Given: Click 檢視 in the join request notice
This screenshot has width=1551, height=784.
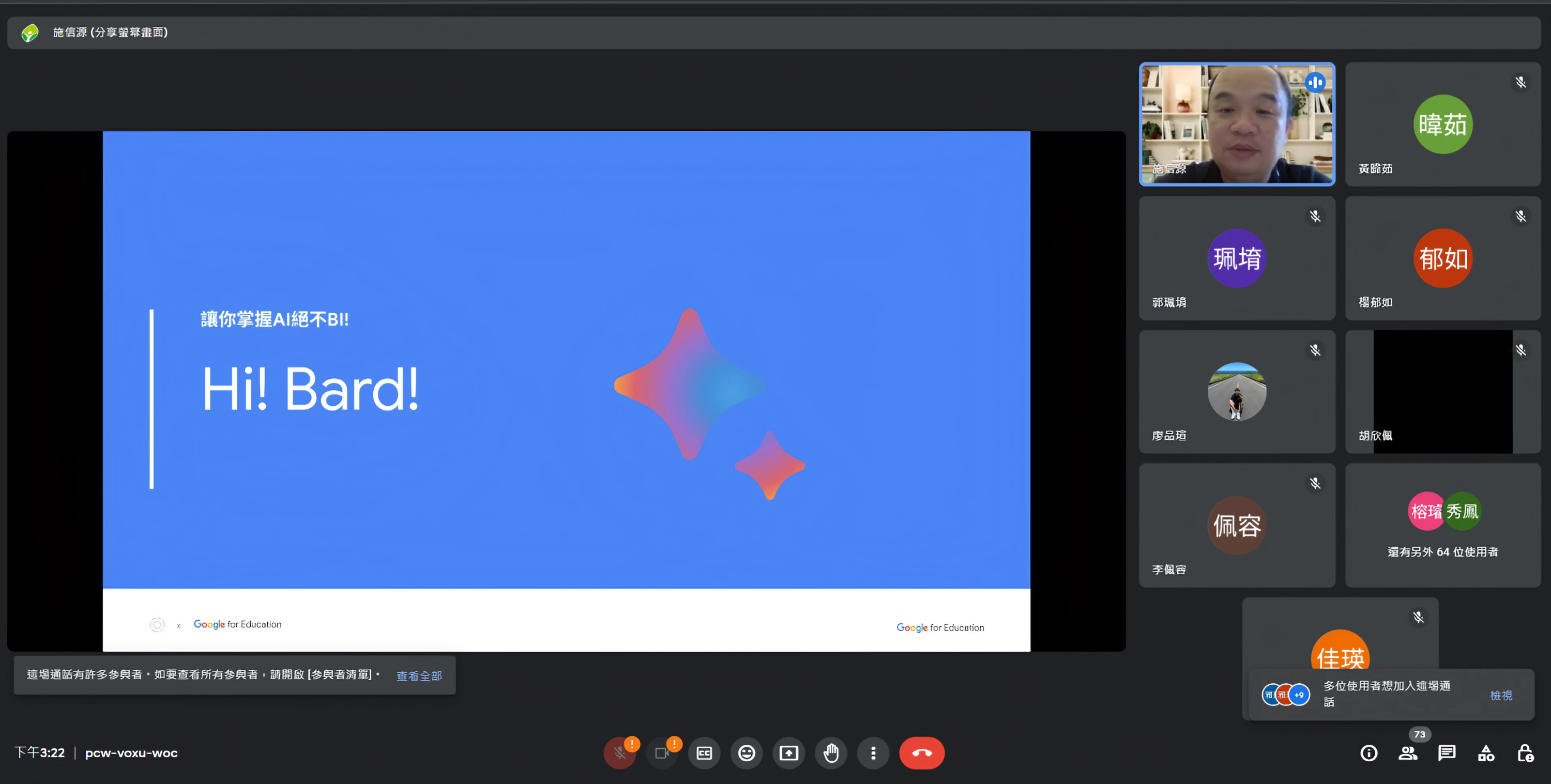Looking at the screenshot, I should pyautogui.click(x=1501, y=695).
